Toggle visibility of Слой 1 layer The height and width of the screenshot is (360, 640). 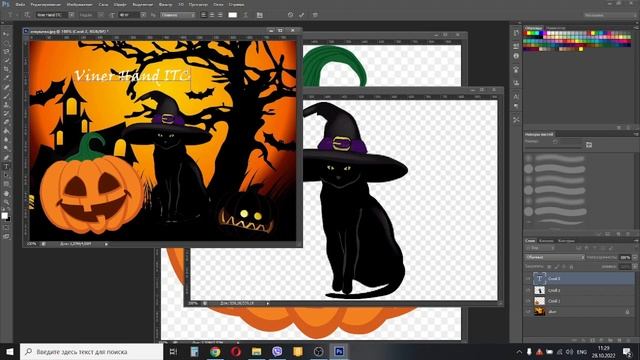point(529,301)
